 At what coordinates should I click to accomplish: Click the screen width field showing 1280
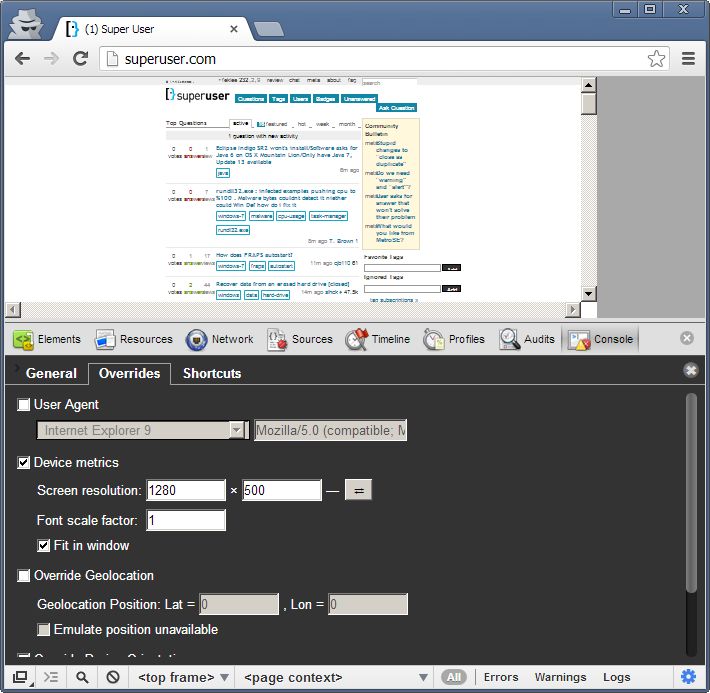pos(186,490)
